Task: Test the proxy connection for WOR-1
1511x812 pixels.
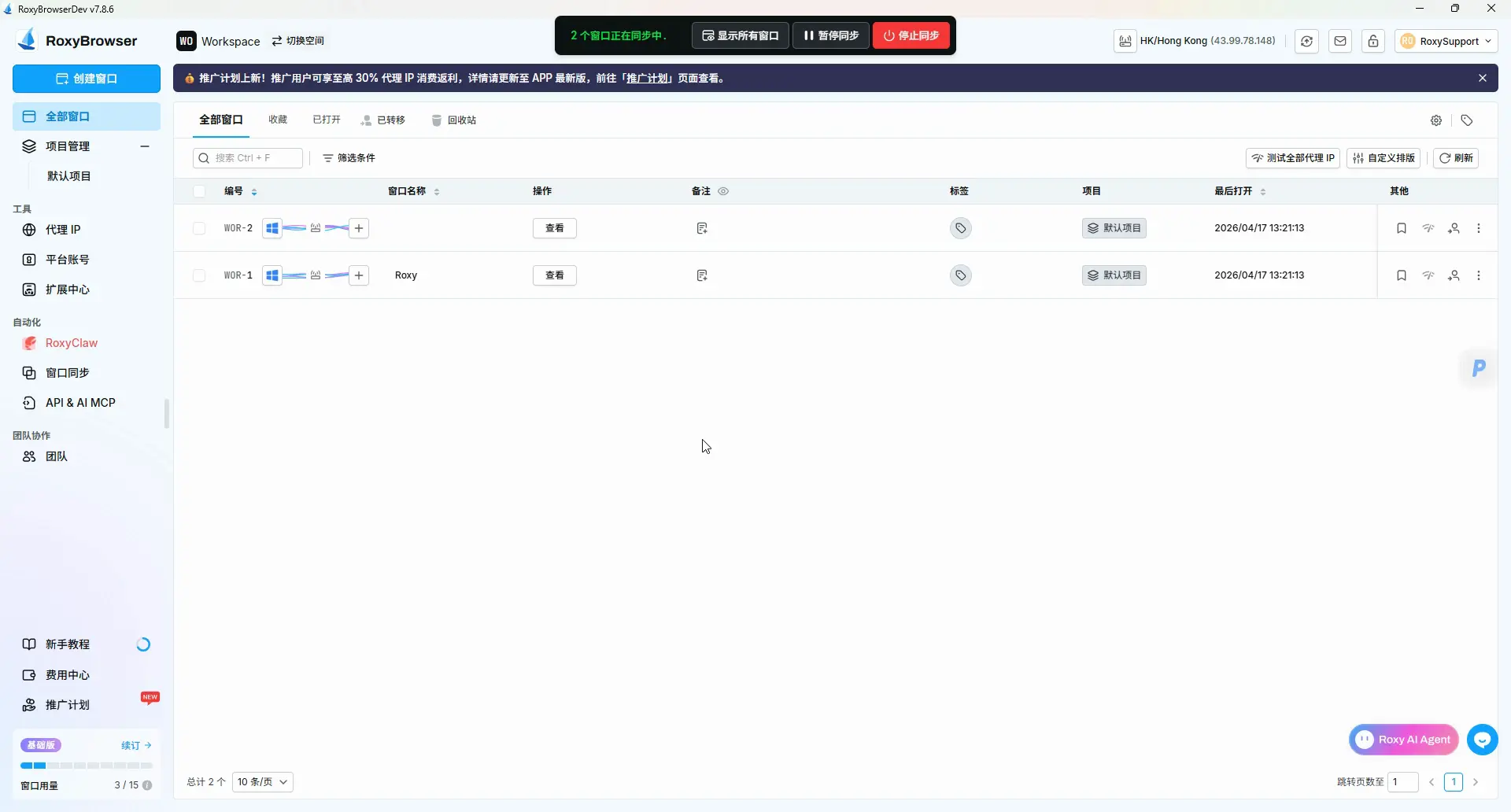Action: 1428,275
